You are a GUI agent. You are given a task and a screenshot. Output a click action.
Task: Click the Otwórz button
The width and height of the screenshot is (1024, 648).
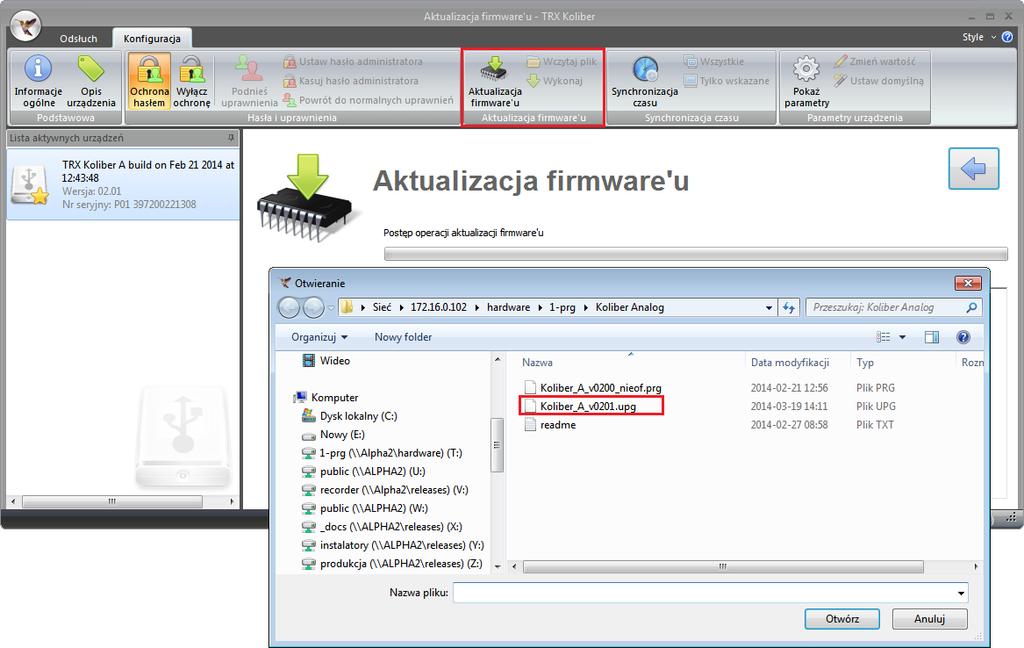pos(842,619)
